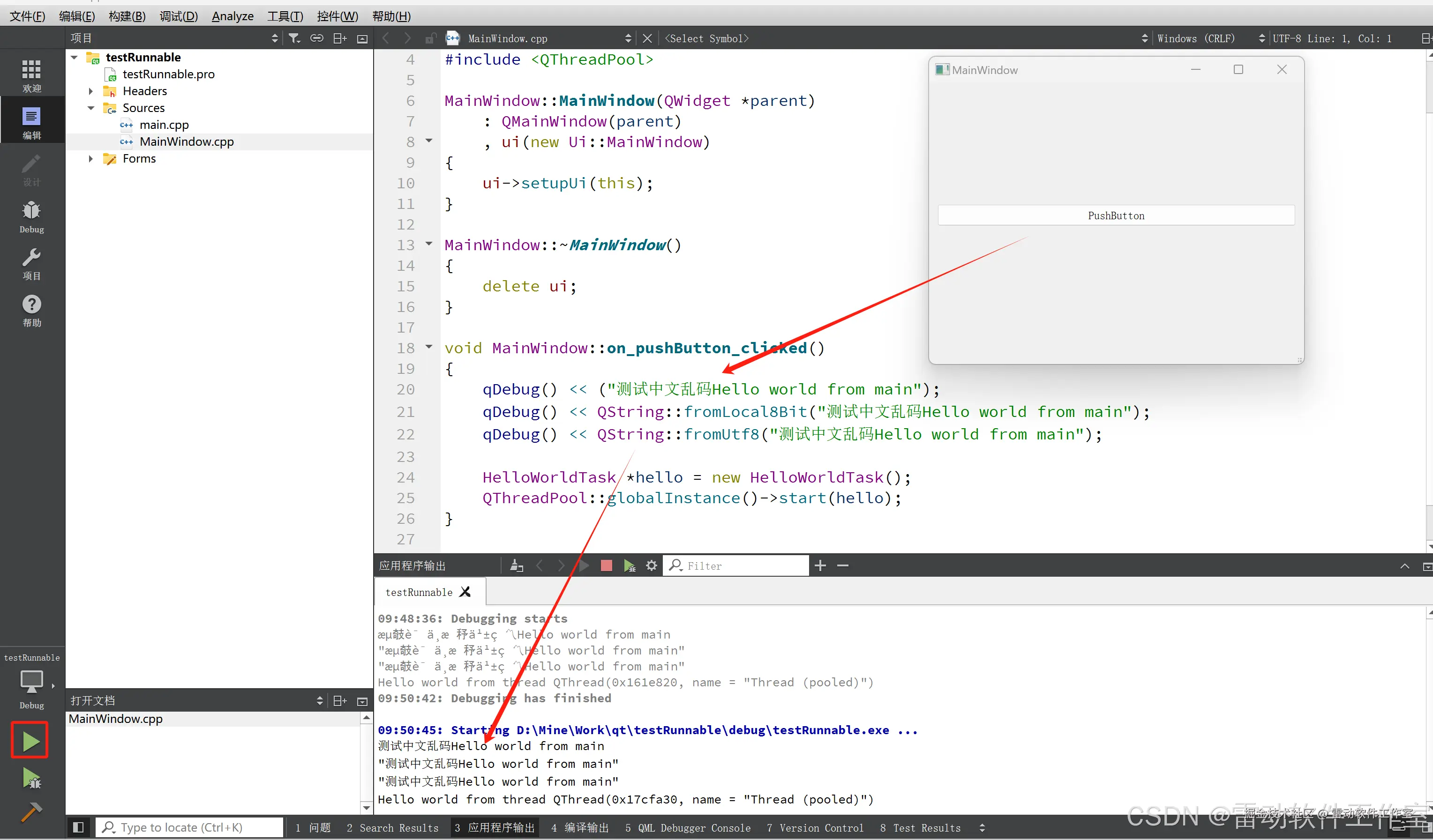1433x840 pixels.
Task: Stop the running application with red square
Action: coord(606,565)
